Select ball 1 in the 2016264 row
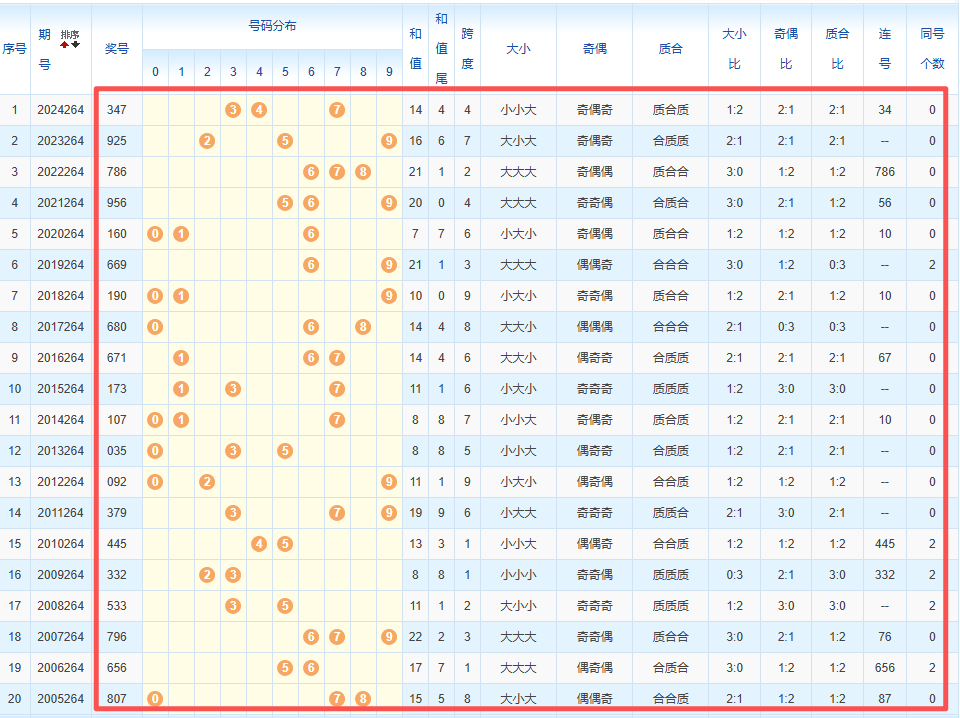 click(x=181, y=358)
